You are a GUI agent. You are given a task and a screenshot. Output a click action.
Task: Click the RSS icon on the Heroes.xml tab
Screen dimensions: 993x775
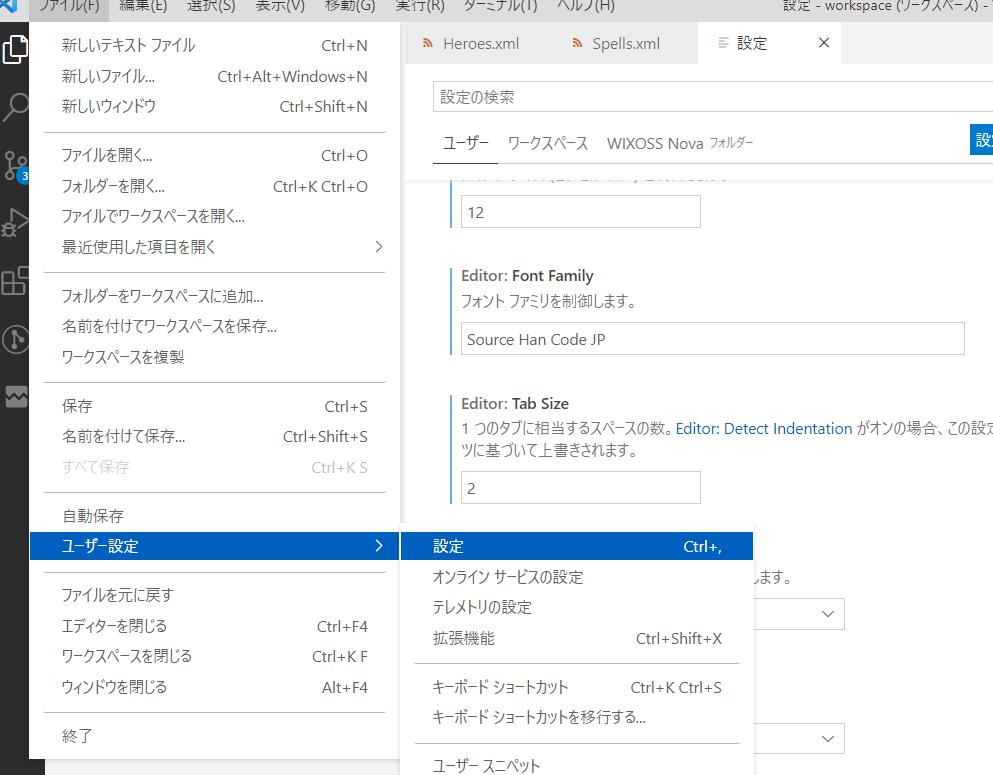(x=428, y=43)
